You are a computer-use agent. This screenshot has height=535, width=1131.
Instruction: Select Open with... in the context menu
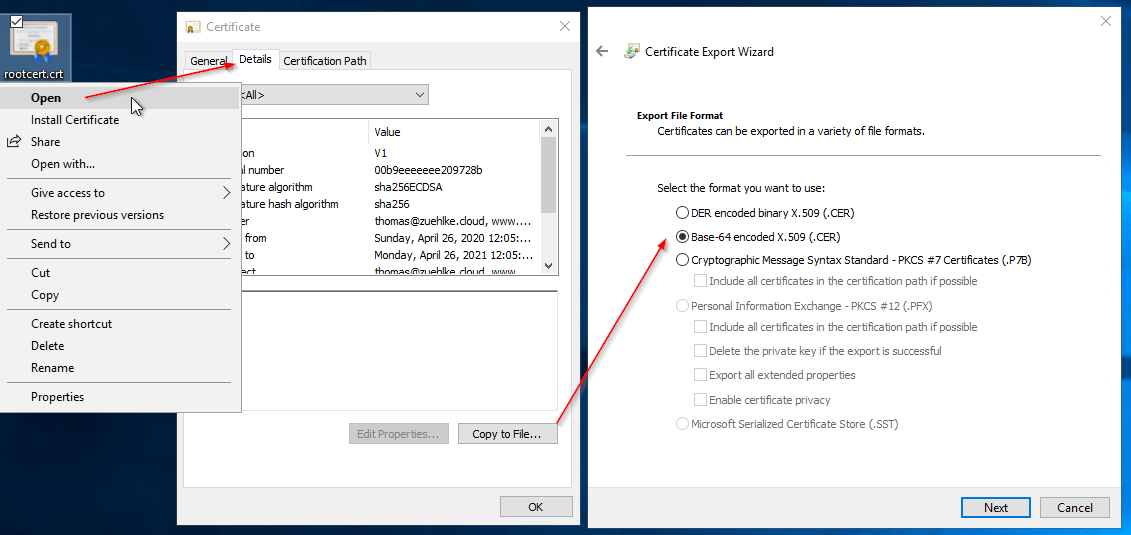coord(120,164)
